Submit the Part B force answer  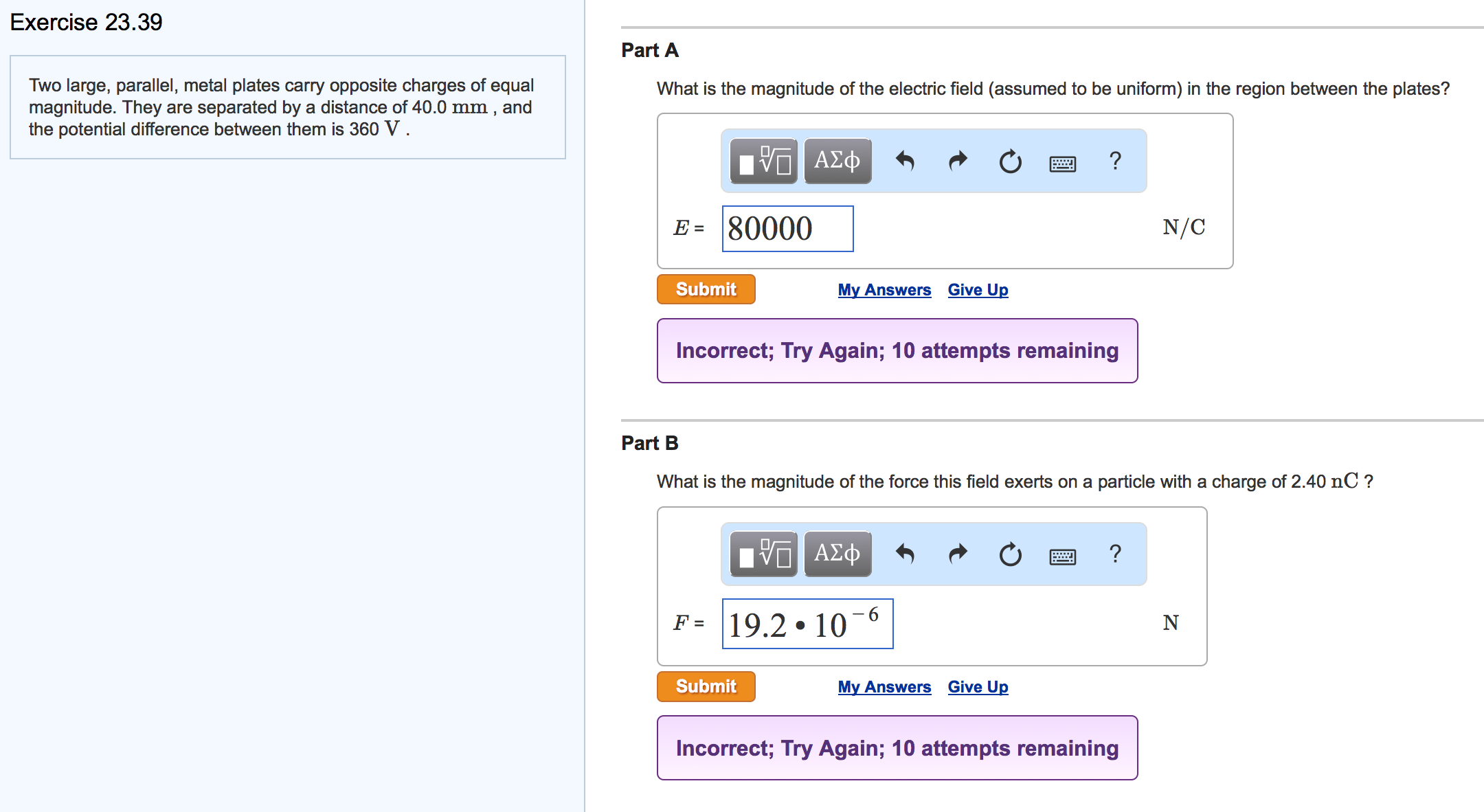tap(706, 686)
